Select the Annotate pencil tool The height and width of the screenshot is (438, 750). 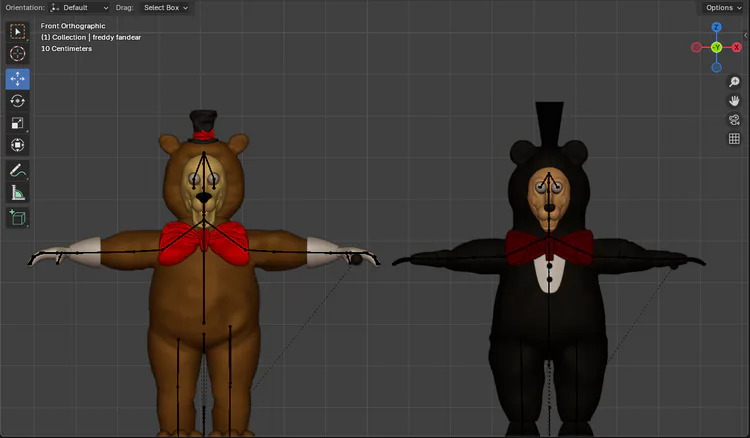tap(18, 170)
